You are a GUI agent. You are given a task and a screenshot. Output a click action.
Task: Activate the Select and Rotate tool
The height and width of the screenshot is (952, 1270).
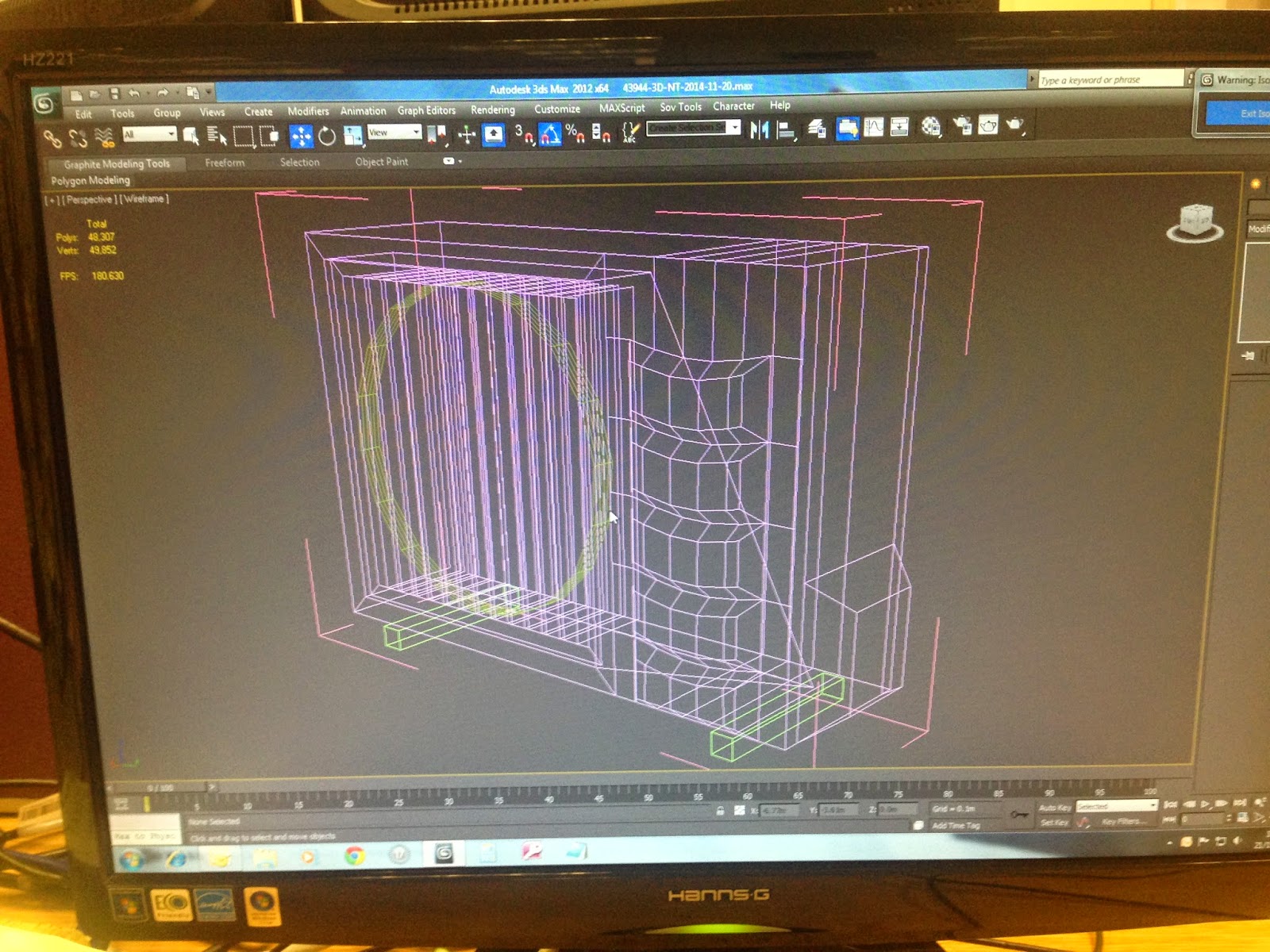pyautogui.click(x=327, y=136)
